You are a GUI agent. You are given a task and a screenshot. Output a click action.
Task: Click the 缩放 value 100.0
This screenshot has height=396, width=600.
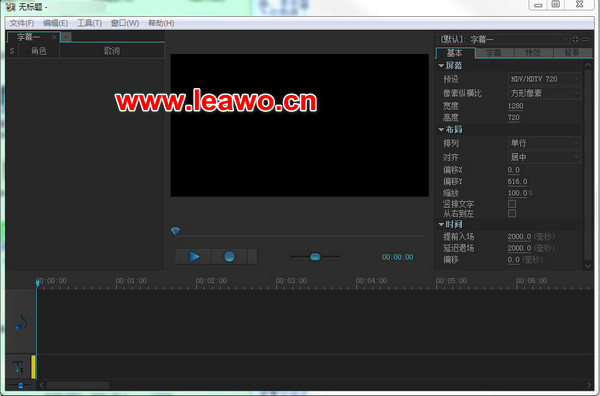(x=517, y=193)
